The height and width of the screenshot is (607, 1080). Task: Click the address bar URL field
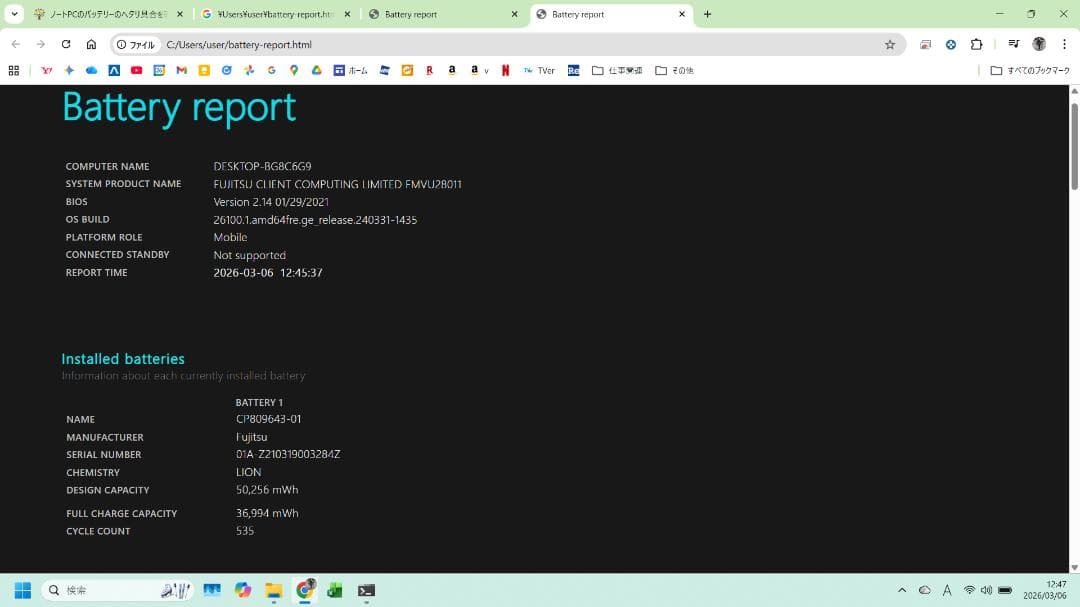coord(500,44)
